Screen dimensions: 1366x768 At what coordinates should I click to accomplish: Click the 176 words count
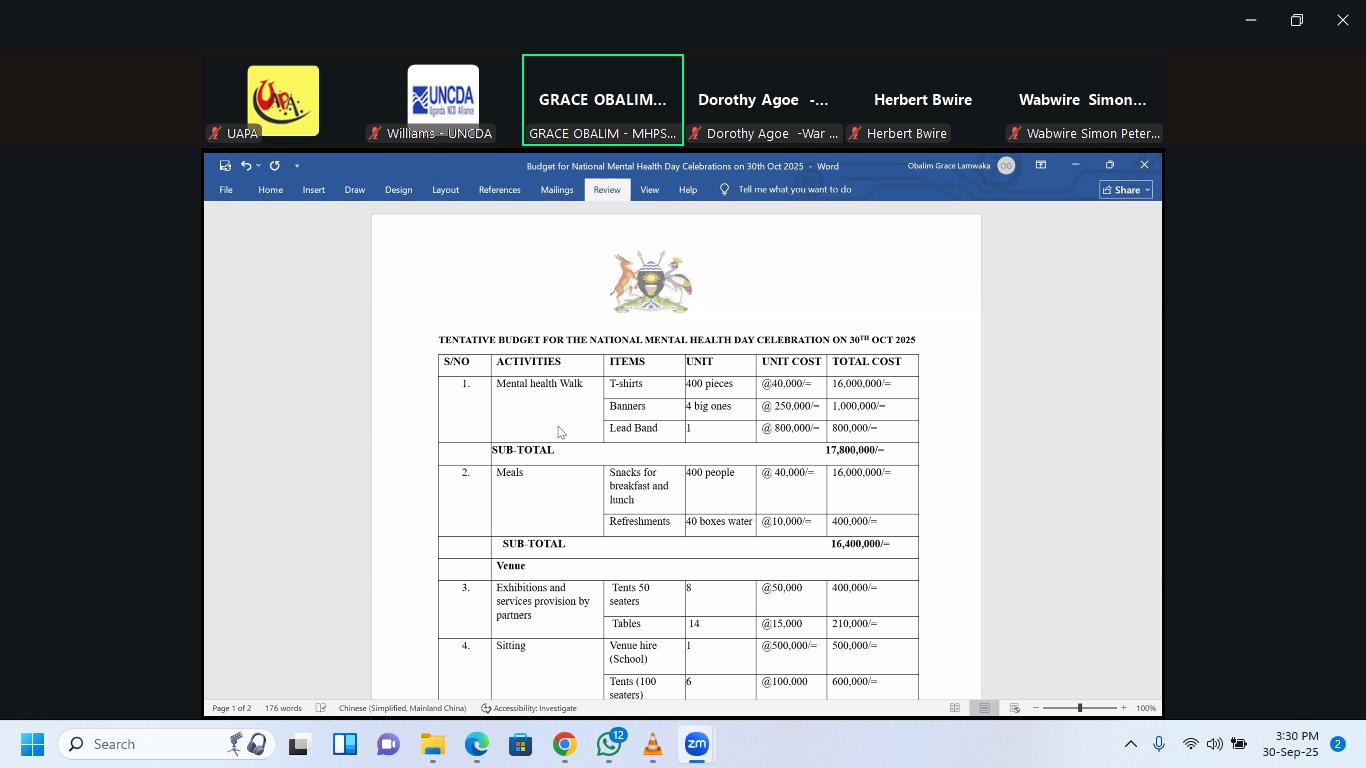tap(283, 708)
